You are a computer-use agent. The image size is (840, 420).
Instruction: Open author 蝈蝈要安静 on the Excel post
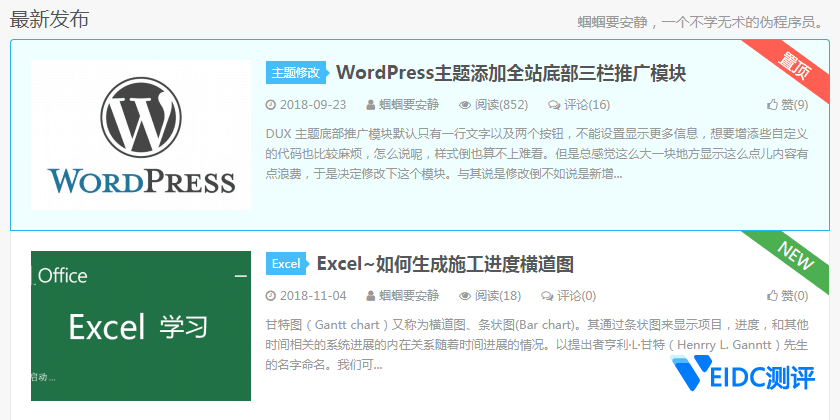click(409, 296)
